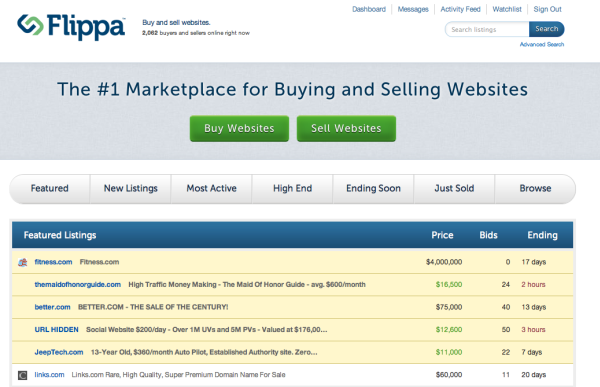Click 'Links.com Rare, High Quality' description
Screen dimensions: 600x387
coord(178,375)
